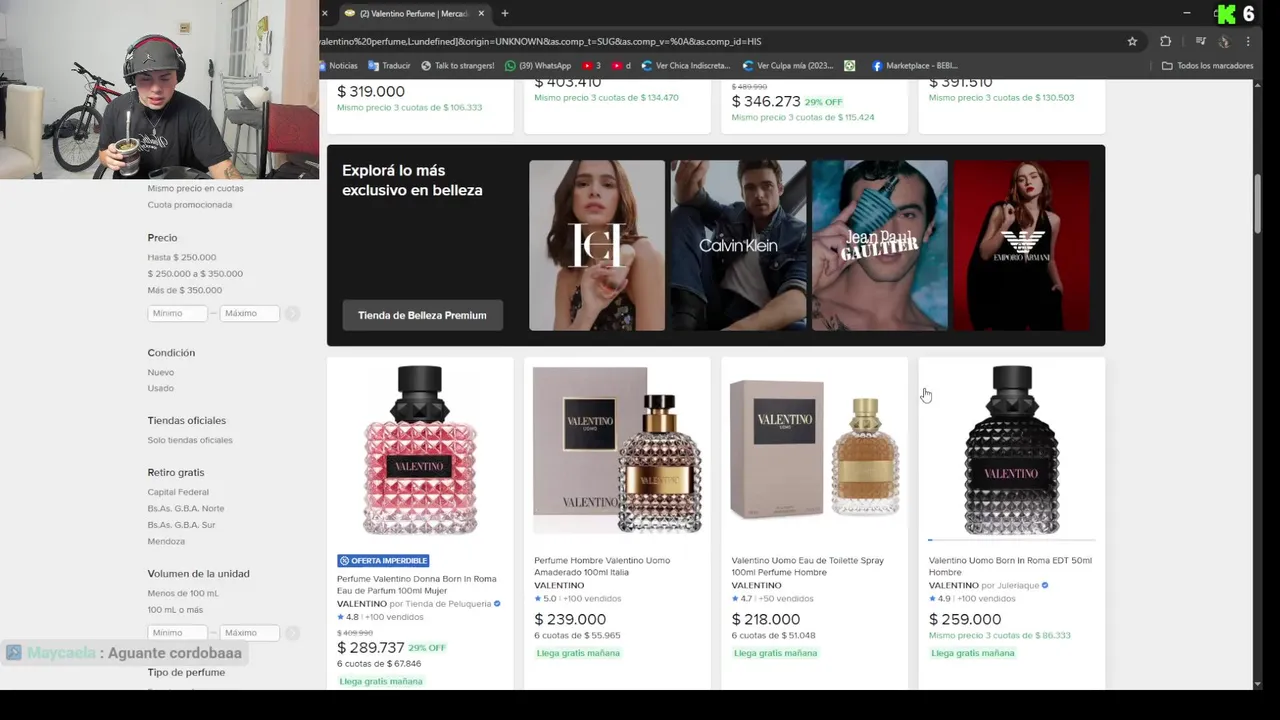The width and height of the screenshot is (1280, 720).
Task: Open the WhatsApp bookmark
Action: pyautogui.click(x=538, y=66)
